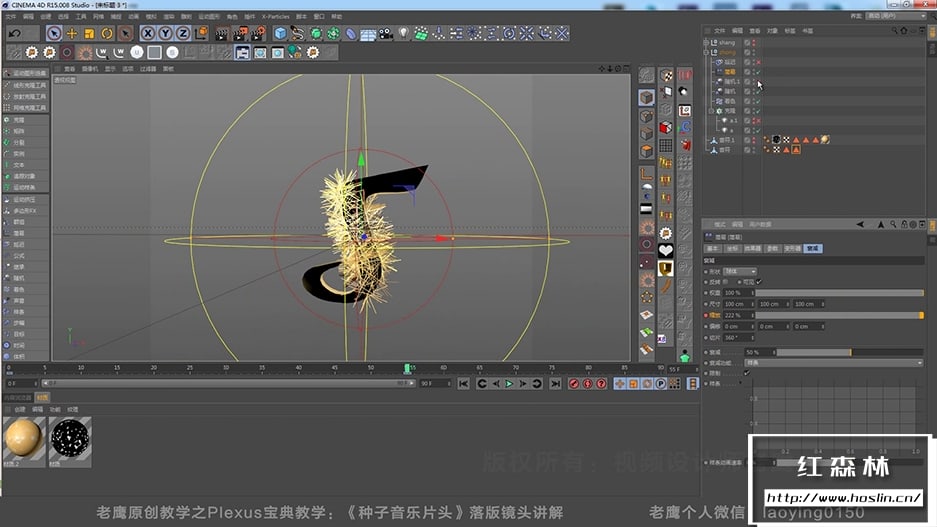This screenshot has height=527, width=937.
Task: Click the red cube icon in side palette
Action: pyautogui.click(x=666, y=127)
